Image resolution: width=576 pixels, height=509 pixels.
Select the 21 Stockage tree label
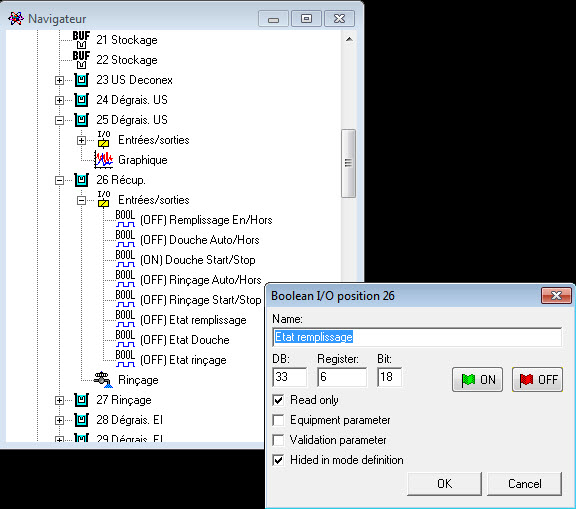coord(127,40)
